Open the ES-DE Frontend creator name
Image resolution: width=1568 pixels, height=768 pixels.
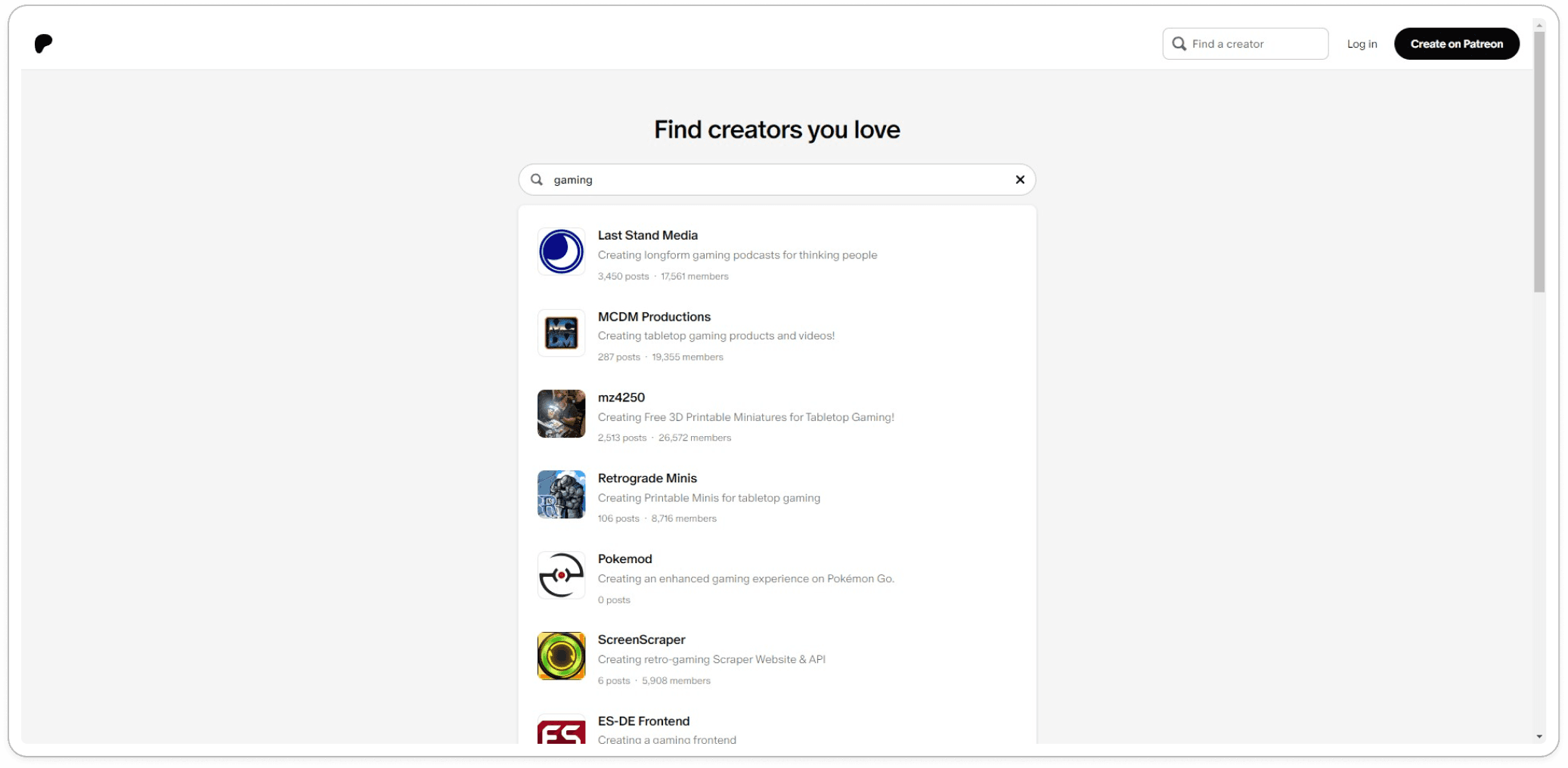point(643,721)
